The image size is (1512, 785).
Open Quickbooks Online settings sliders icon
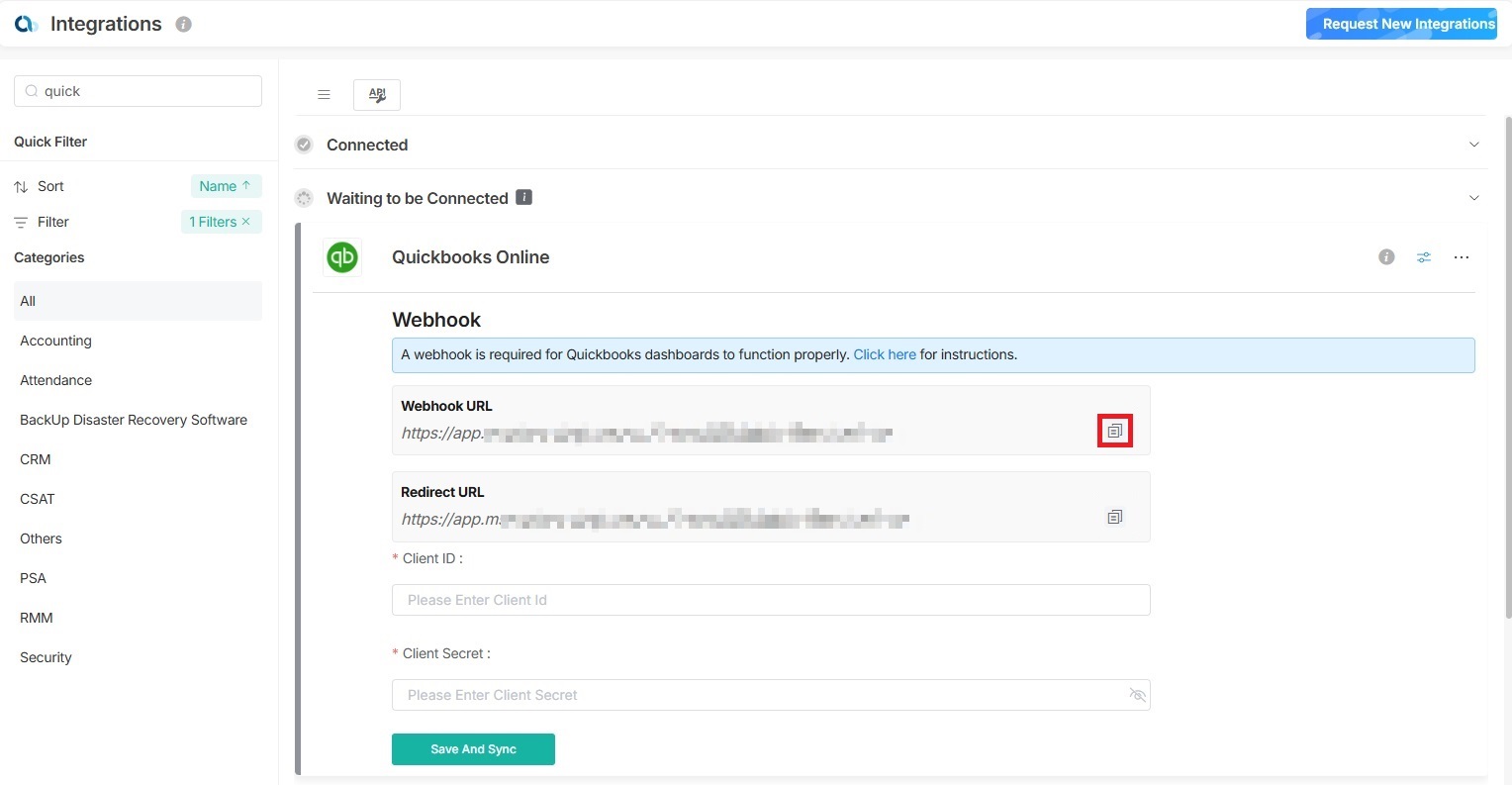[1424, 257]
